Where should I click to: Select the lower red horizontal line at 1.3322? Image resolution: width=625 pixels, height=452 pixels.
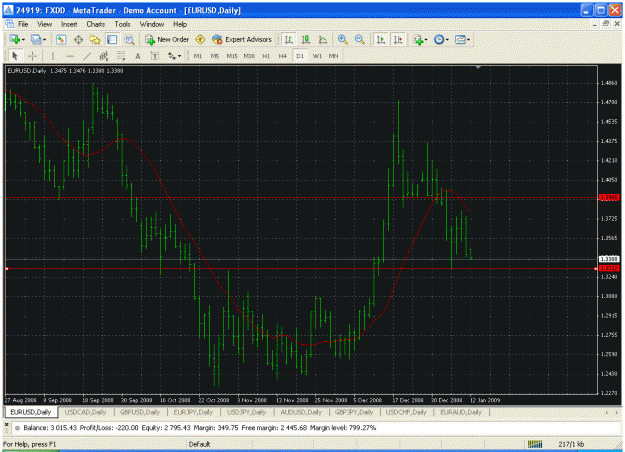pos(301,269)
